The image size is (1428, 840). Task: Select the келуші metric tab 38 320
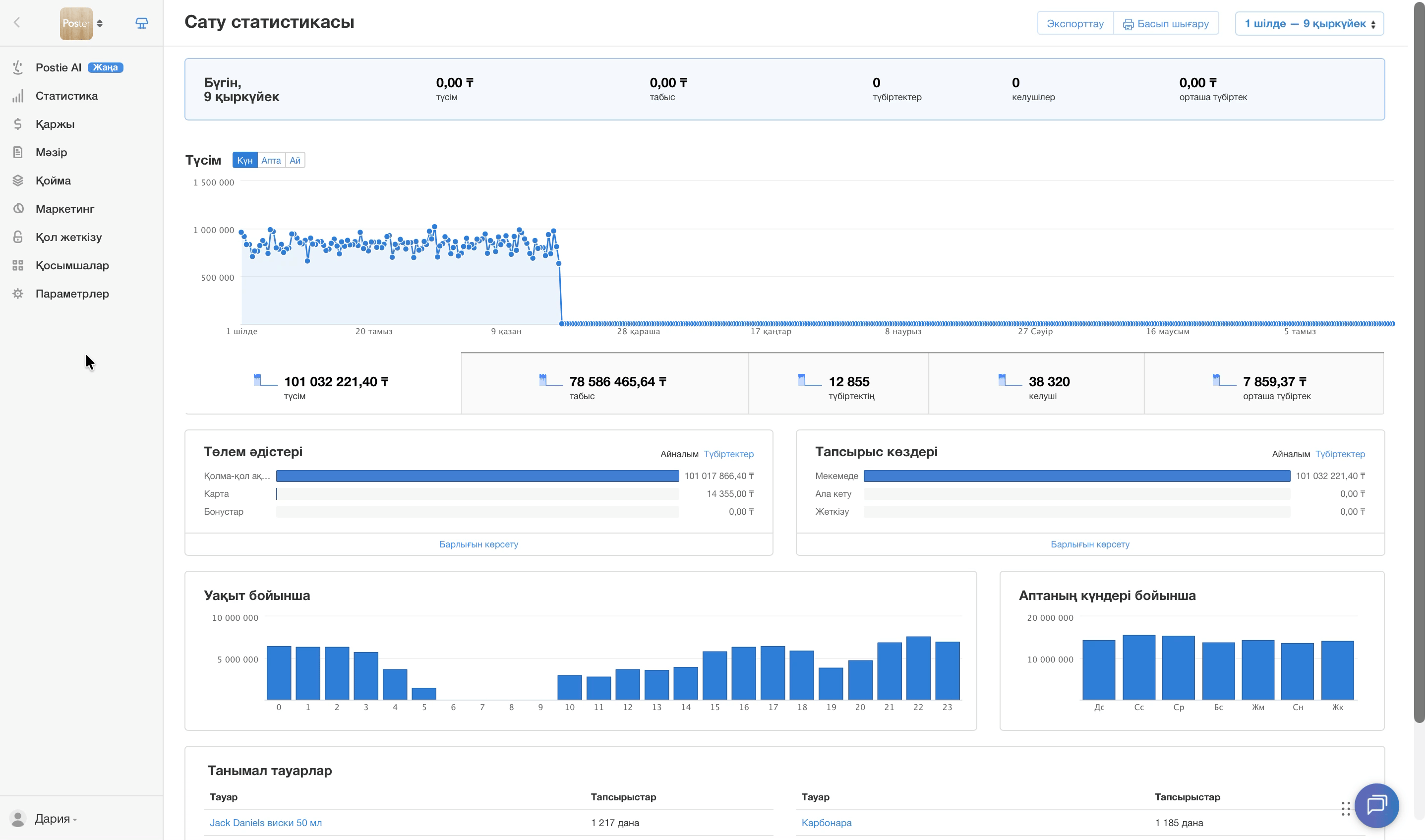[x=1036, y=384]
